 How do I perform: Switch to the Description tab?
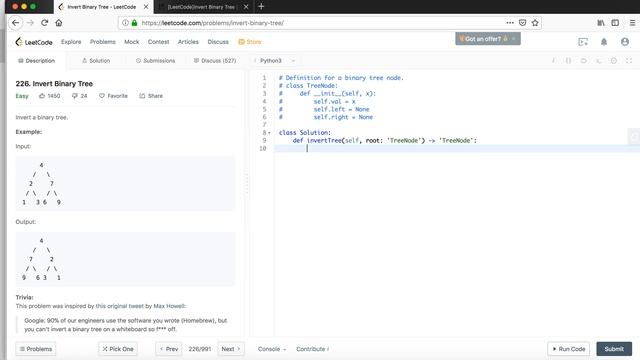(36, 61)
